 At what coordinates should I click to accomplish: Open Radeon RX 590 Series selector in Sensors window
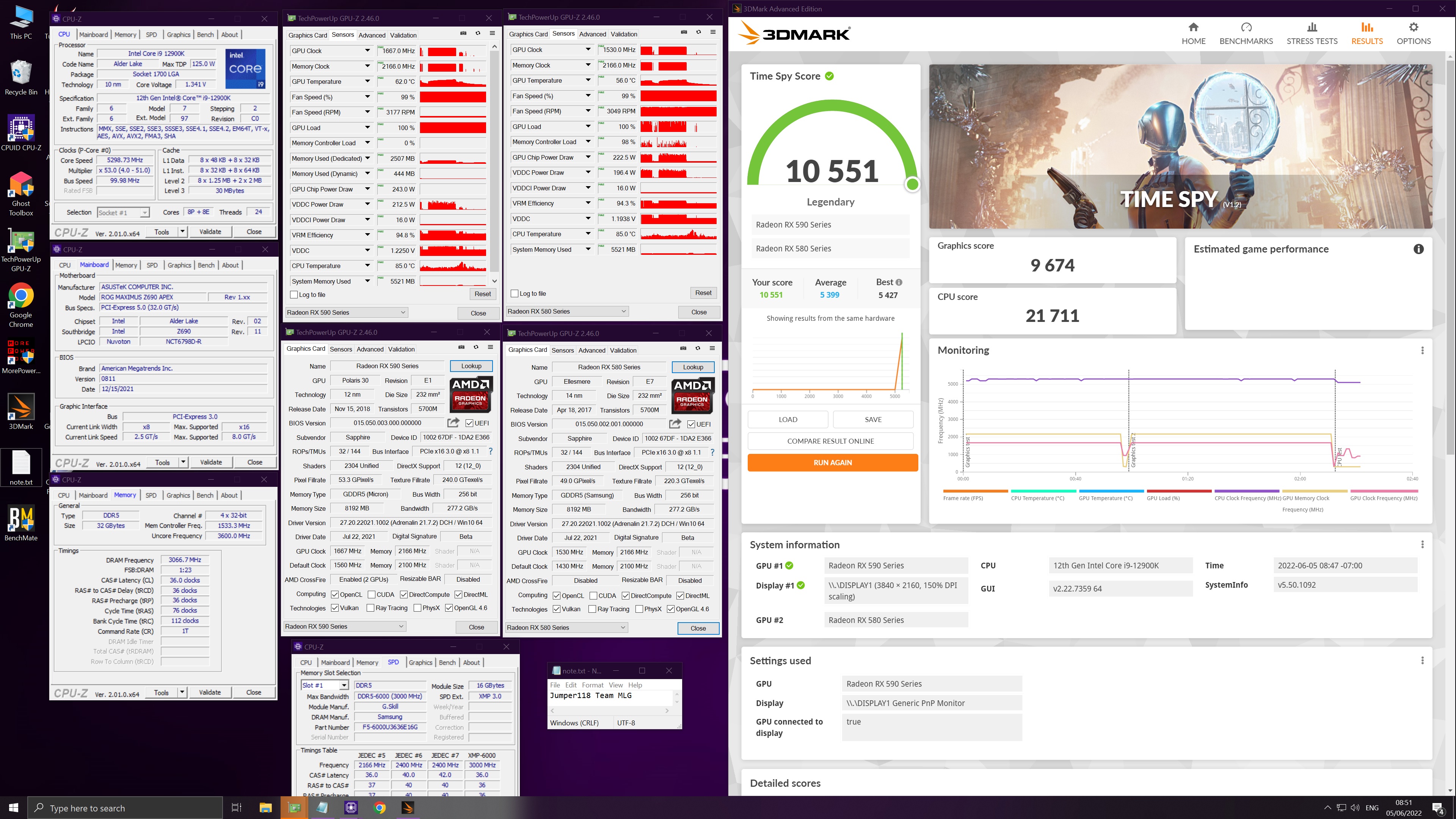[347, 312]
